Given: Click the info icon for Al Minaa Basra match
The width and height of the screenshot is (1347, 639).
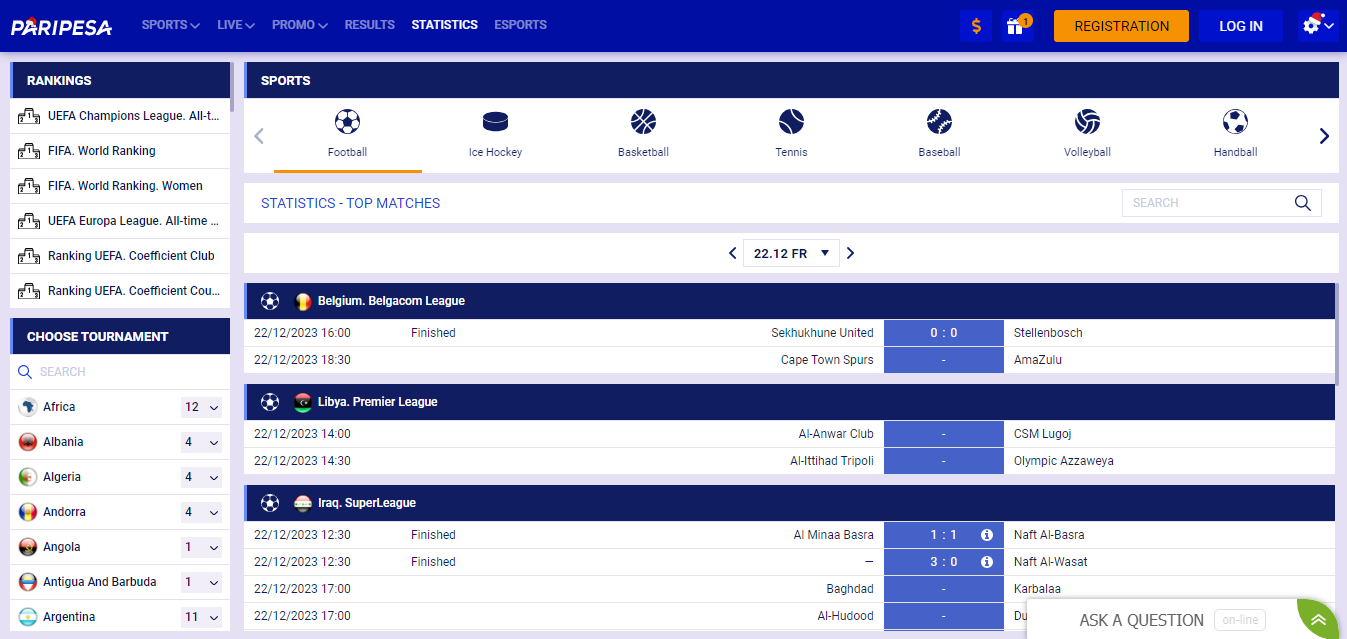Looking at the screenshot, I should click(987, 535).
